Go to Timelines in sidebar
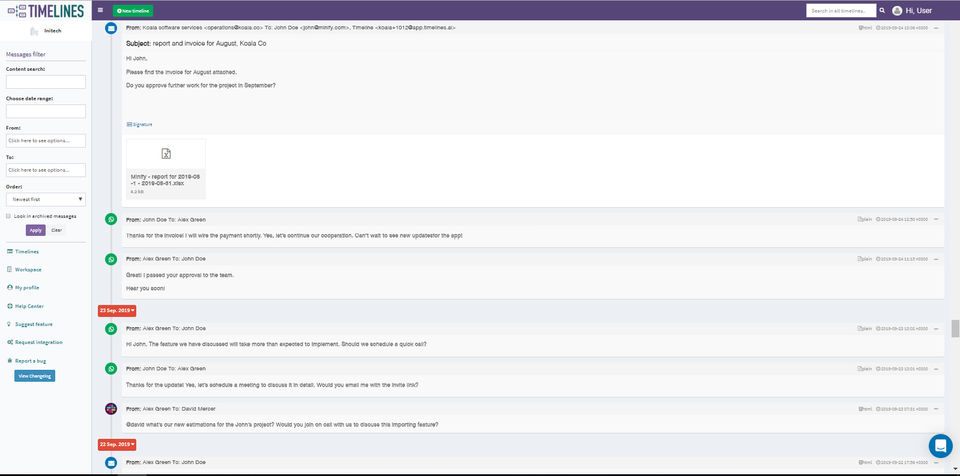The image size is (960, 476). coord(27,252)
